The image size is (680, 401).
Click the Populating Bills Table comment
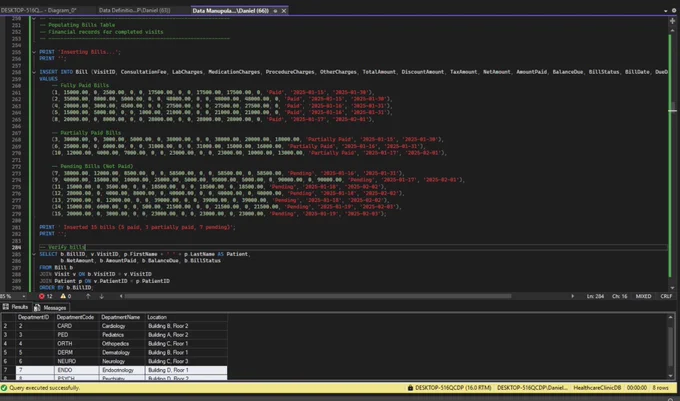coord(77,25)
